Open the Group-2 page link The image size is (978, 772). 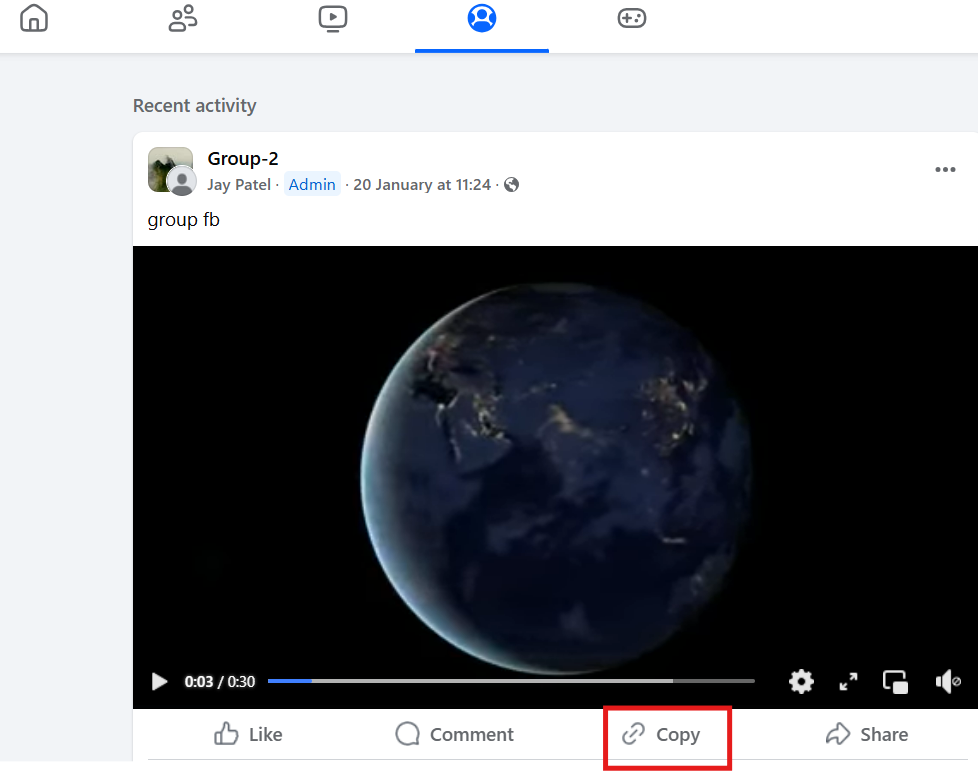tap(243, 158)
